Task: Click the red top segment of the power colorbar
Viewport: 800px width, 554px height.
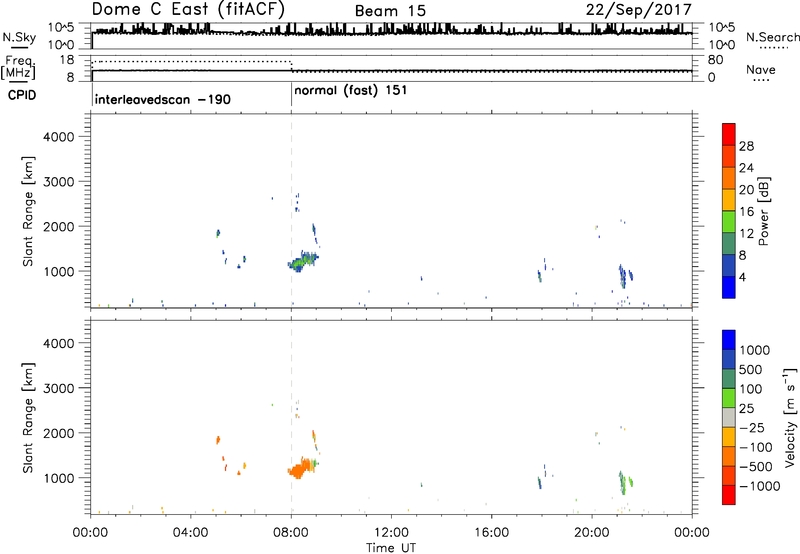Action: coord(729,134)
